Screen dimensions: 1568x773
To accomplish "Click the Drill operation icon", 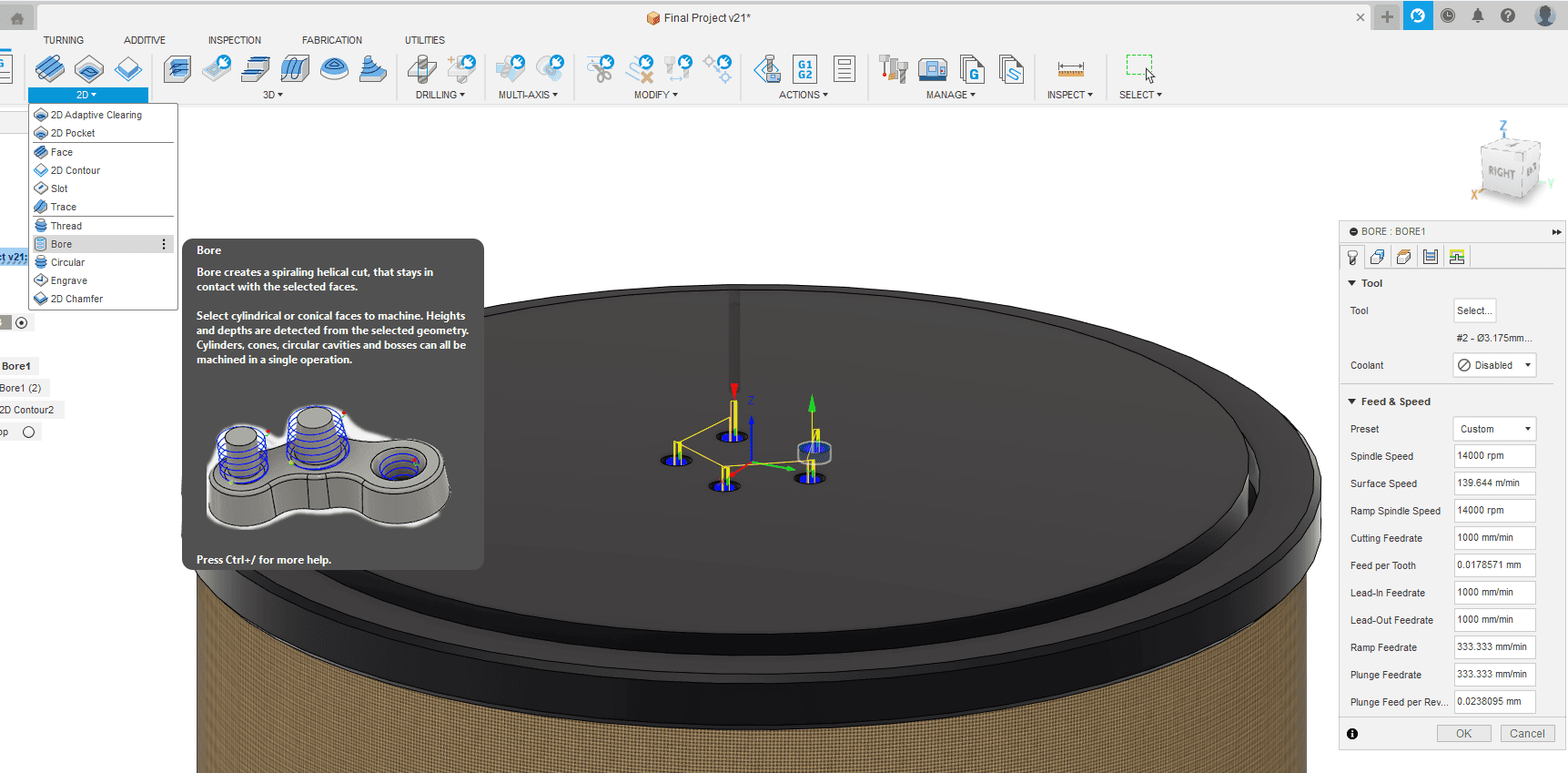I will pos(421,68).
